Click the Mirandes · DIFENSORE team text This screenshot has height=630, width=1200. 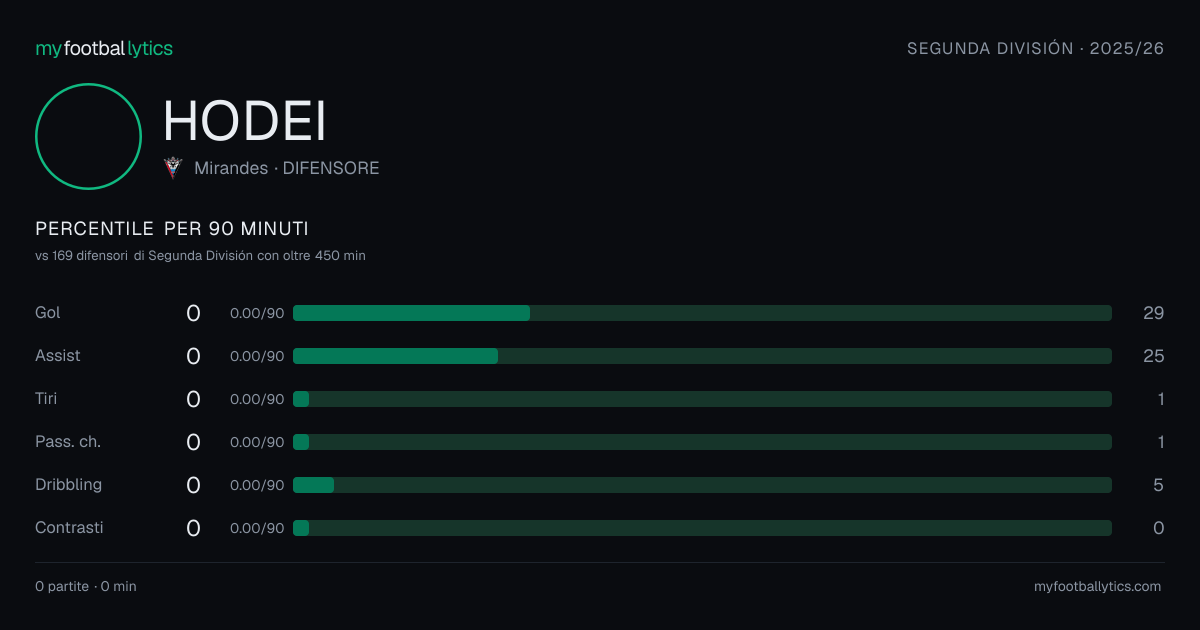click(x=287, y=168)
